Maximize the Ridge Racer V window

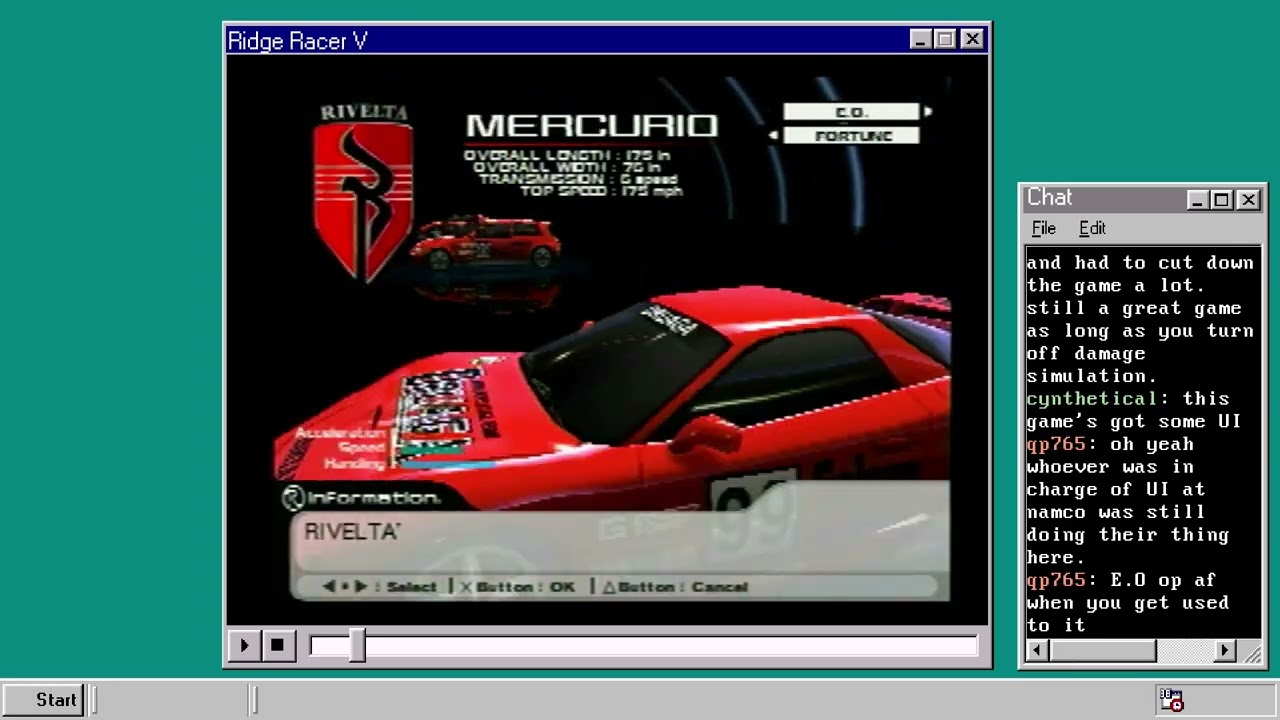coord(946,39)
